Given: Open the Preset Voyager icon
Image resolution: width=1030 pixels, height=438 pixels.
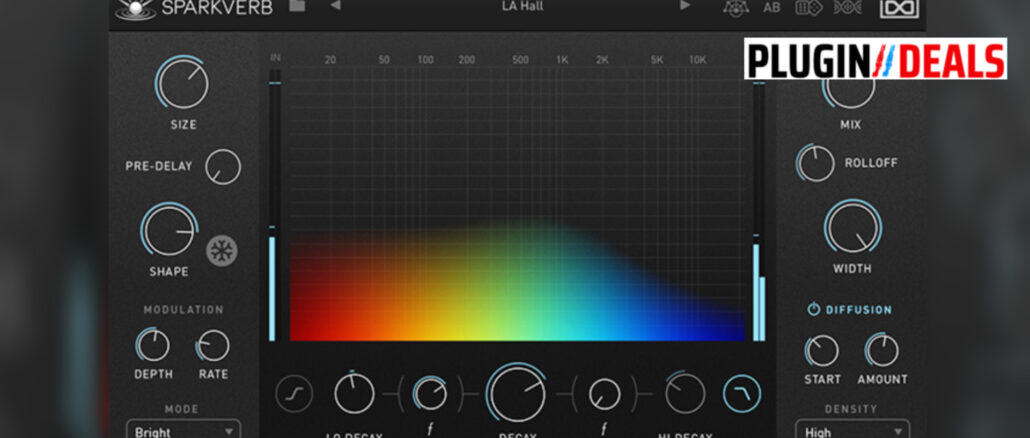Looking at the screenshot, I should (x=736, y=7).
